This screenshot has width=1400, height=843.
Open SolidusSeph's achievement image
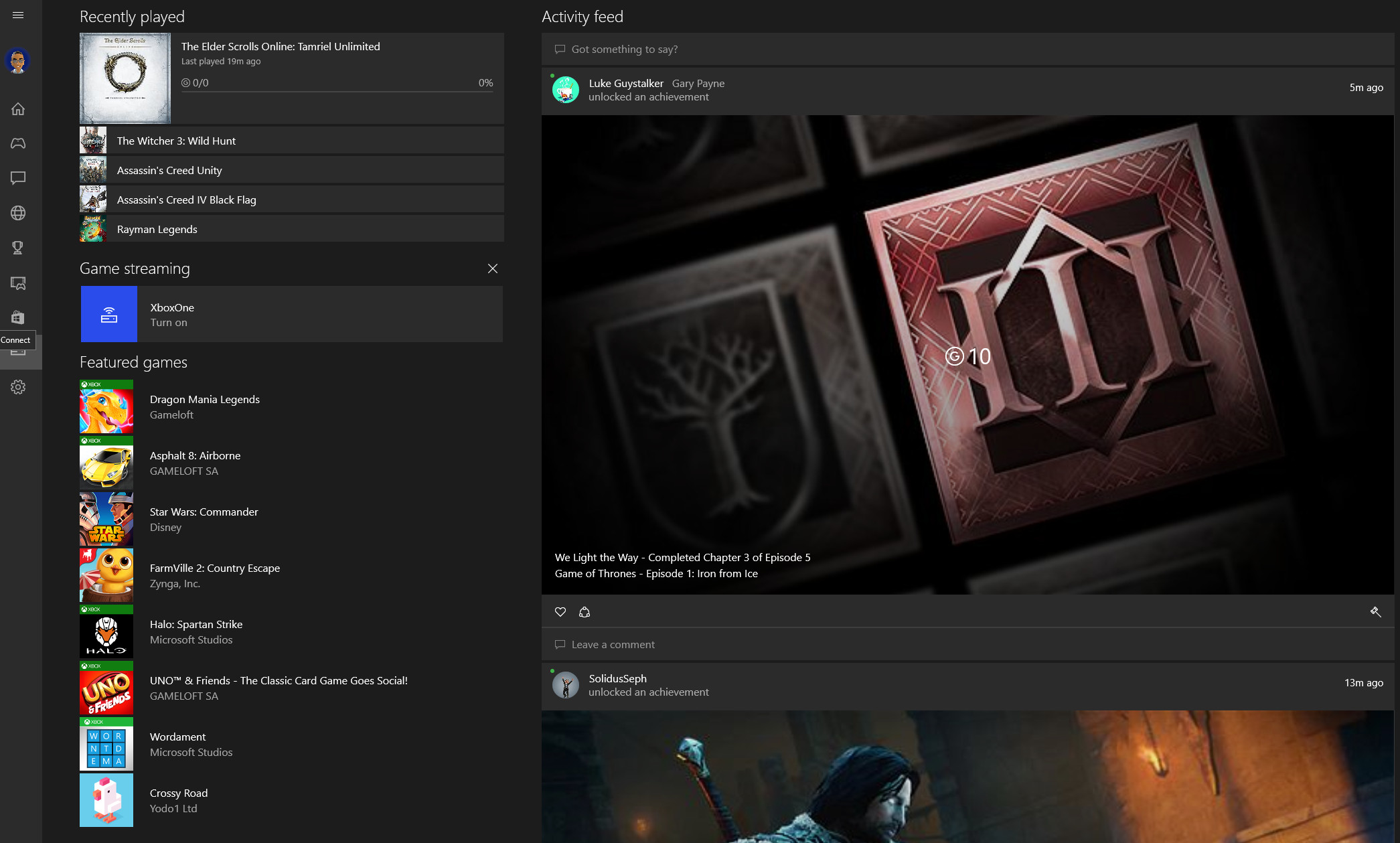[967, 777]
